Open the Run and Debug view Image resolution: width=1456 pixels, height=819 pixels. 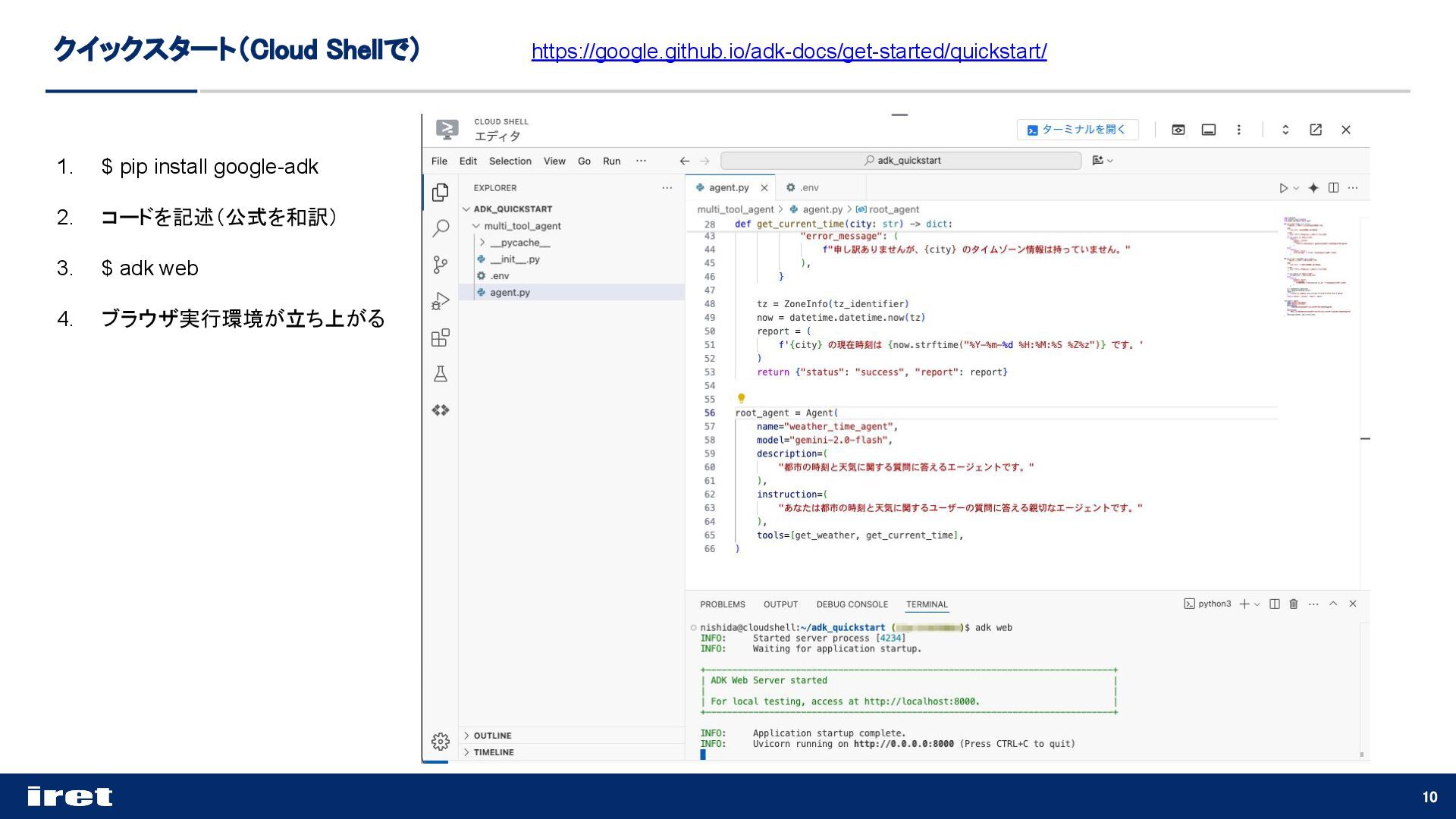coord(441,301)
